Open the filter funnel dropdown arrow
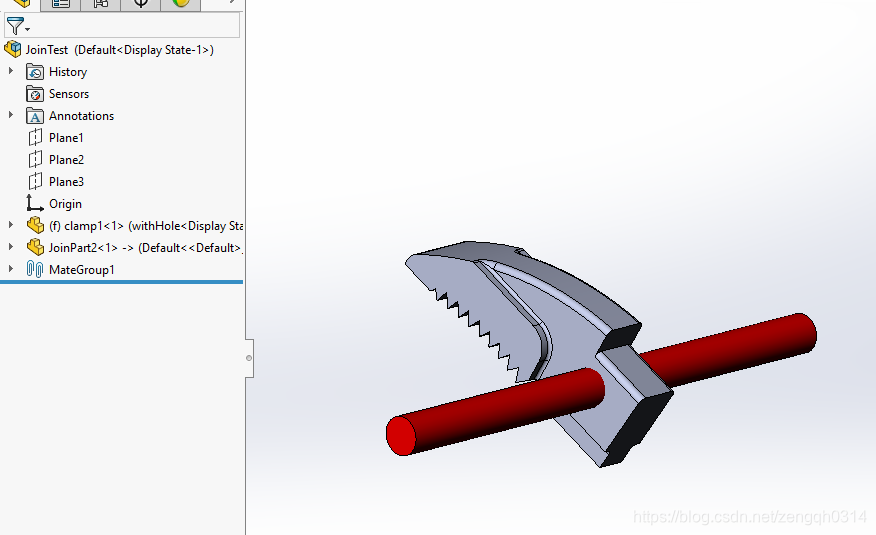Screen dimensions: 876x535 (27, 29)
